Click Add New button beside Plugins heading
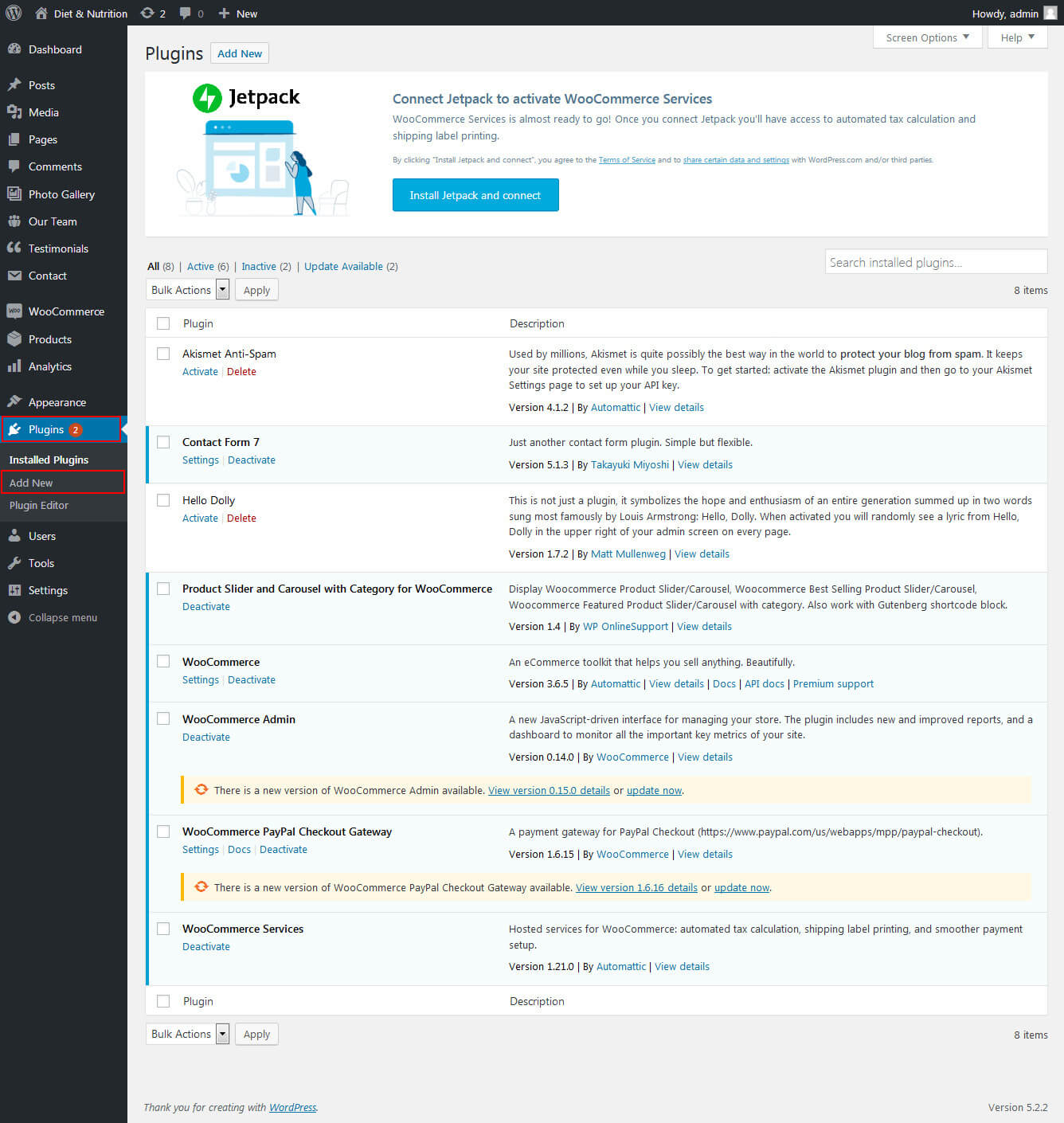Screen dimensions: 1064x1123 coord(240,53)
